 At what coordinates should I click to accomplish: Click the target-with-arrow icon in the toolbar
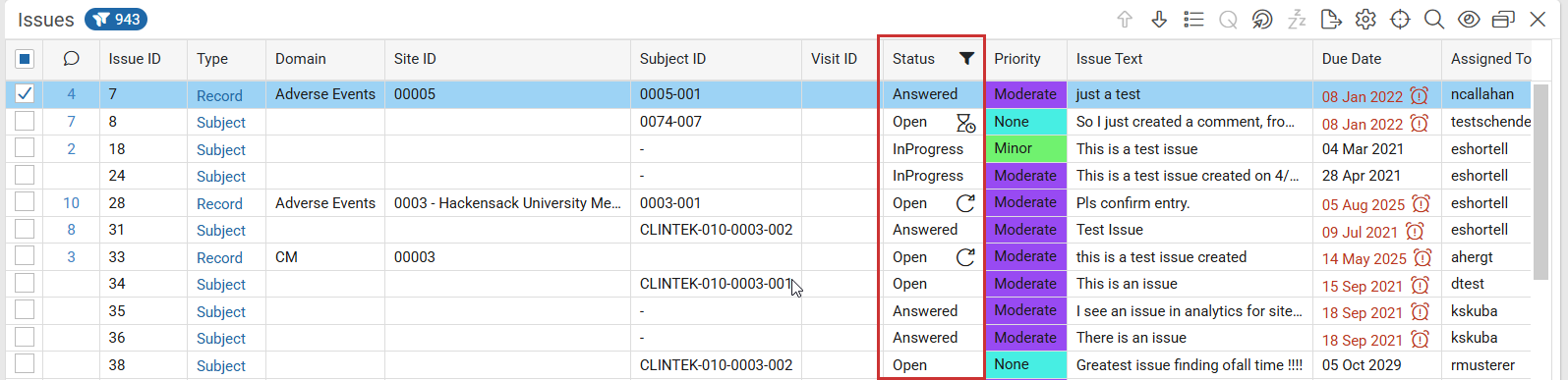click(1262, 20)
